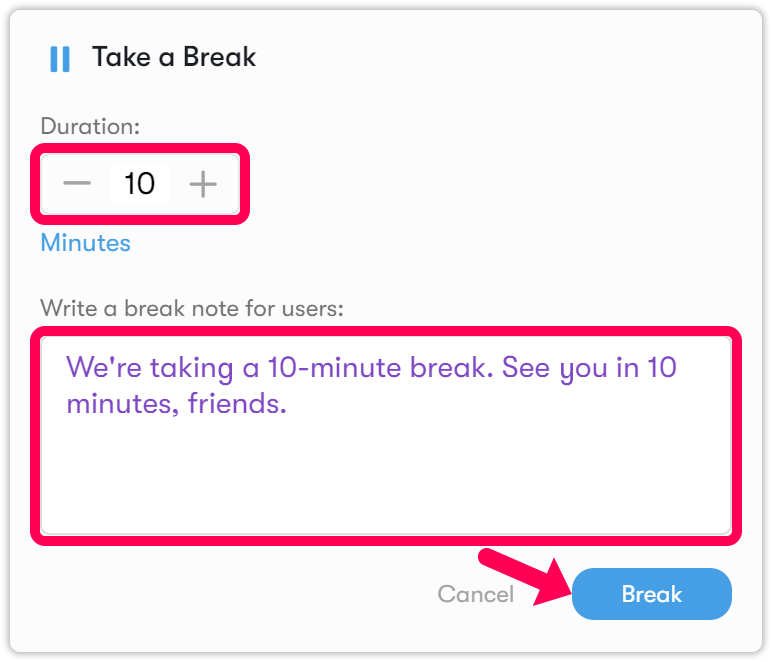Click the "10" ending the note's first line
This screenshot has height=662, width=772.
[x=662, y=367]
